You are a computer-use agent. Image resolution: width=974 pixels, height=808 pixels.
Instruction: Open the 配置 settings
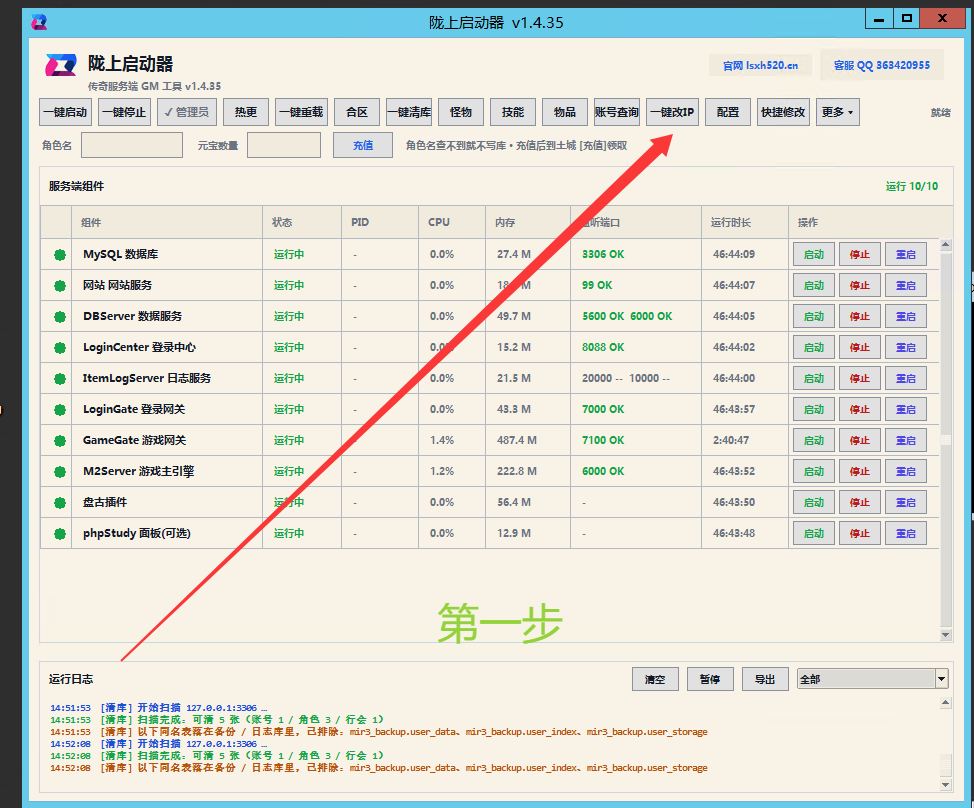728,112
